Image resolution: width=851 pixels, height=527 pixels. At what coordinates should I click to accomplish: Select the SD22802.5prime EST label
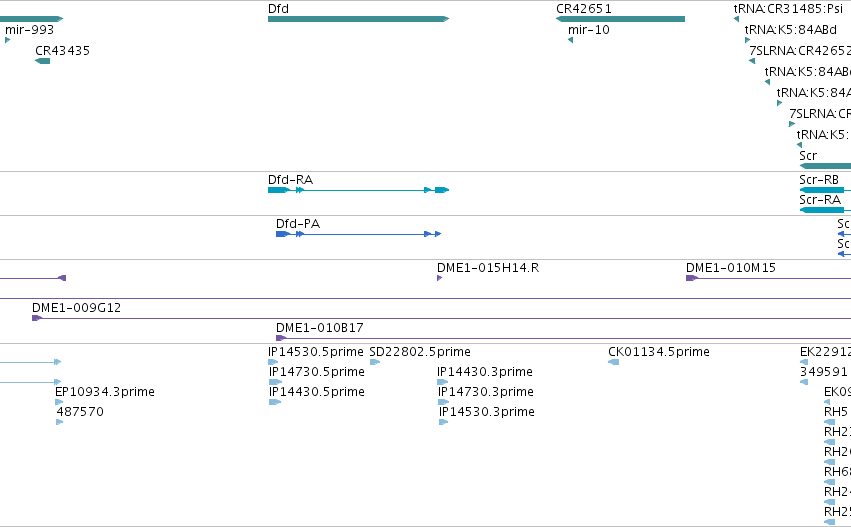[420, 352]
